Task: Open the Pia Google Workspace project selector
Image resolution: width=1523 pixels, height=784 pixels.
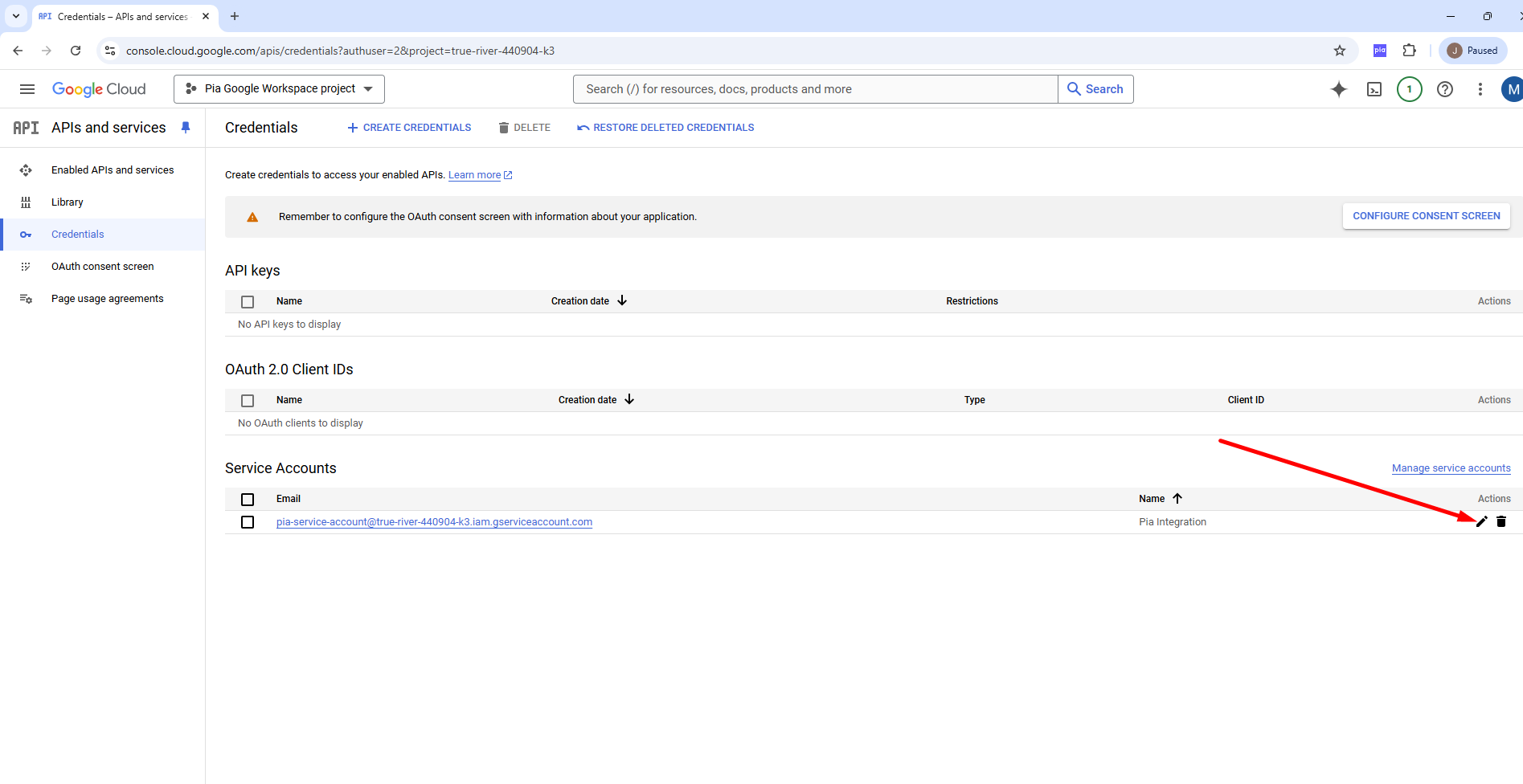Action: [x=279, y=89]
